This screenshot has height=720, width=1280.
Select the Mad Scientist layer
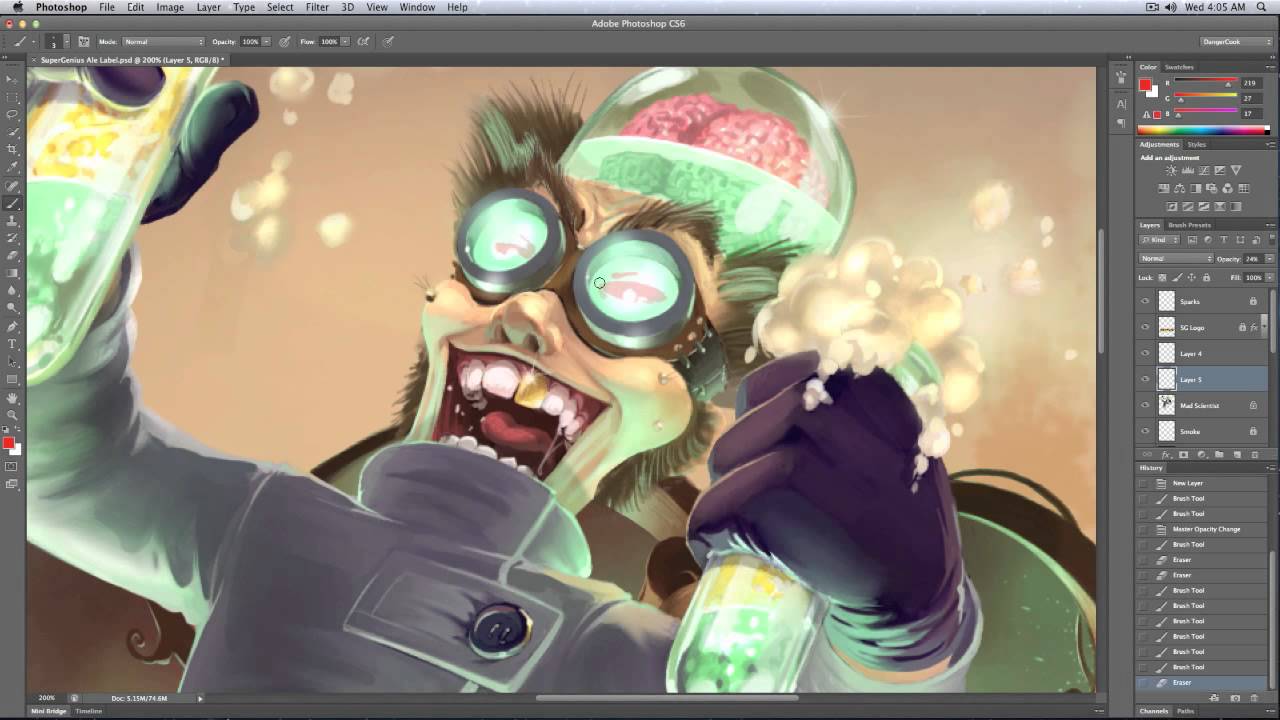(1200, 405)
